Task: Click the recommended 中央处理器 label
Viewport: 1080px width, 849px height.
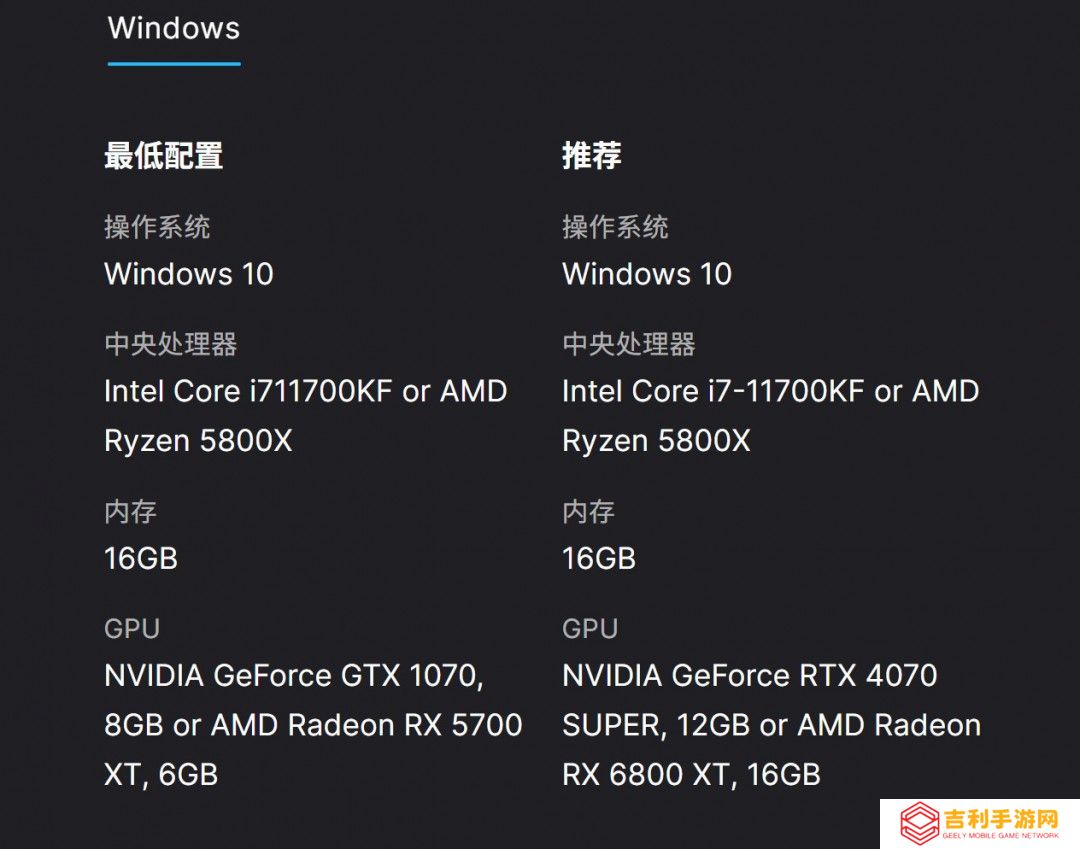Action: [629, 344]
